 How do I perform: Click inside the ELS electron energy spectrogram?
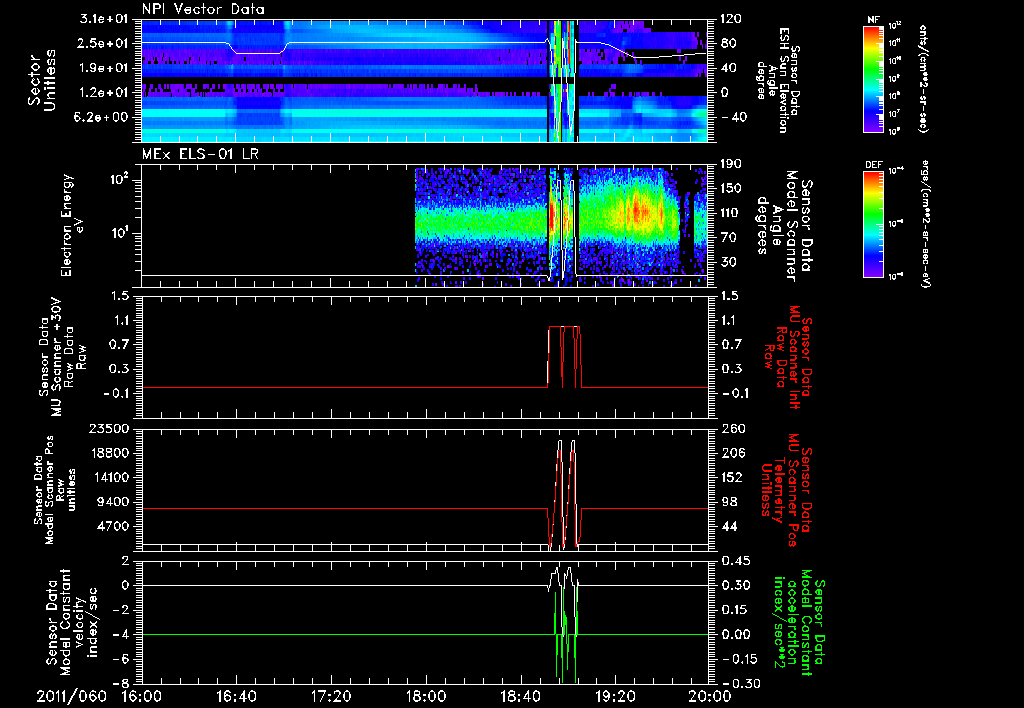425,225
